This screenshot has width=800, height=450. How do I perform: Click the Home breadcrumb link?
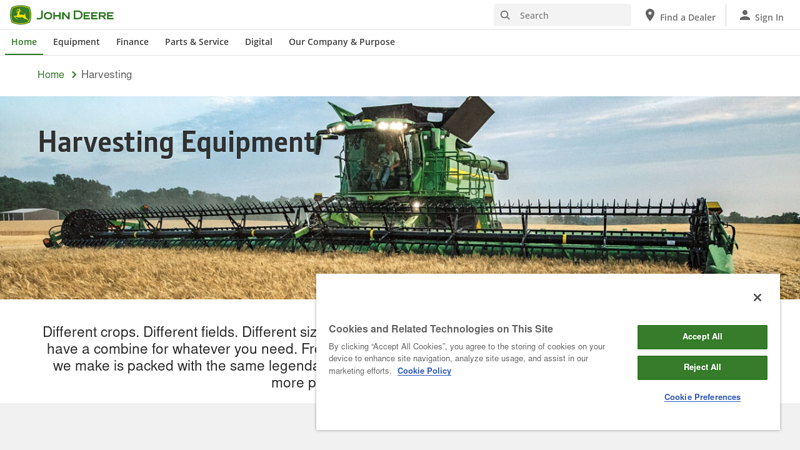[x=51, y=74]
